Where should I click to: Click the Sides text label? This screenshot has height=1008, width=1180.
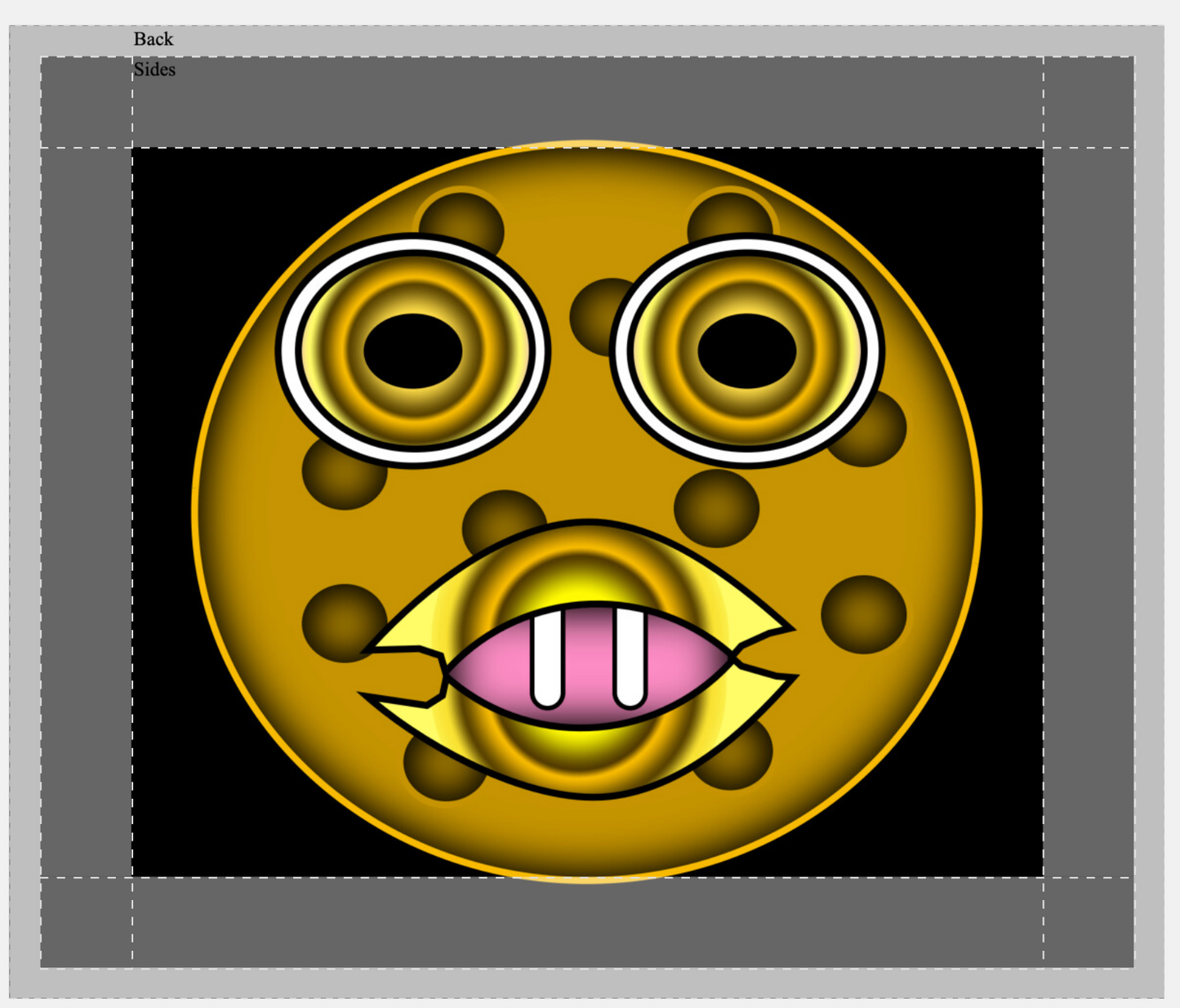tap(154, 69)
